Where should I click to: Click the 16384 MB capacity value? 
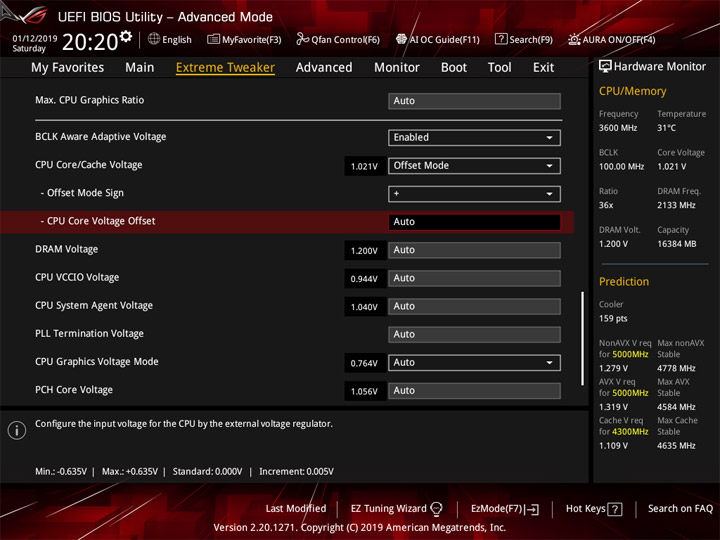click(676, 244)
